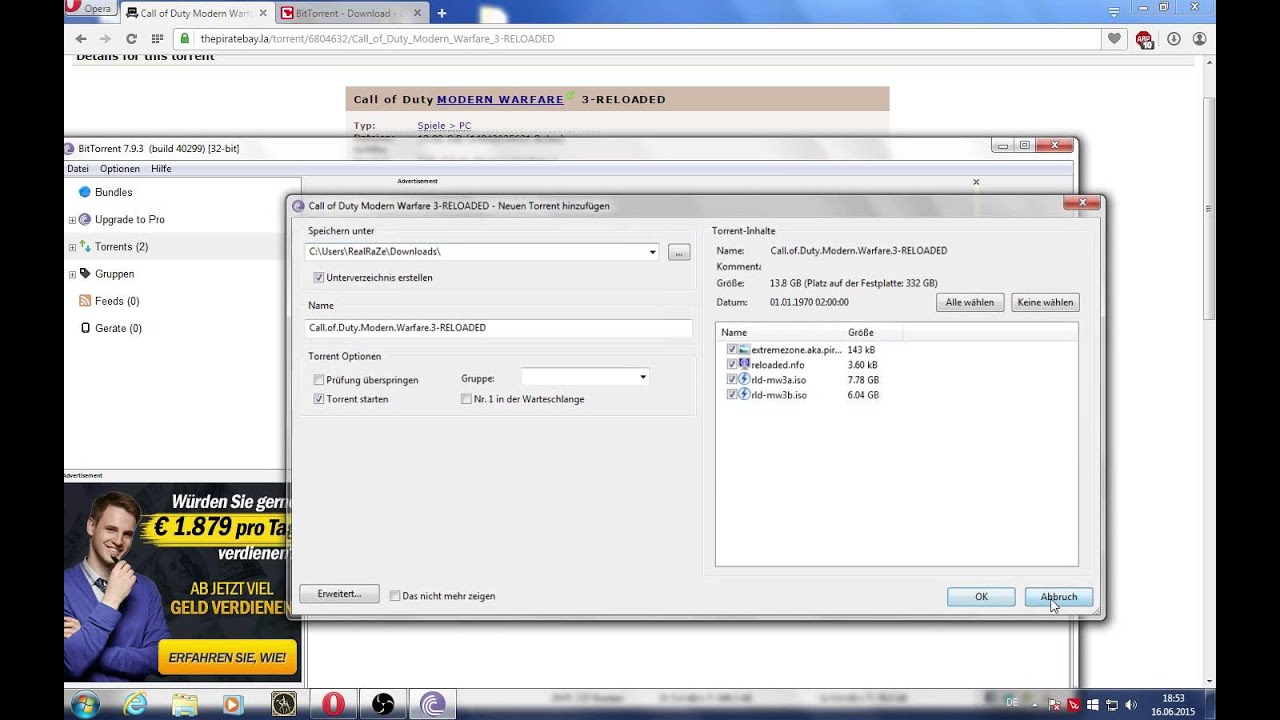1280x720 pixels.
Task: Click the Spiele > PC category link
Action: tap(444, 126)
